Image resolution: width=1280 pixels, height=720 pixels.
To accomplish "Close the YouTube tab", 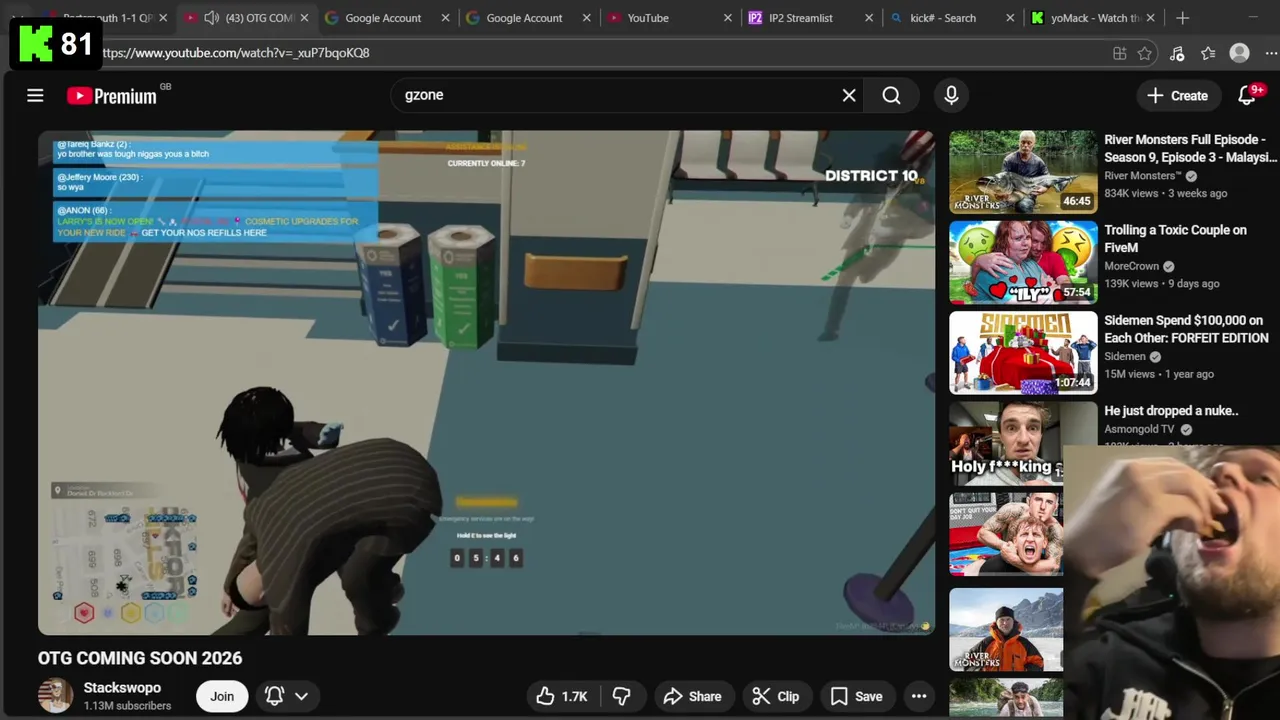I will click(x=728, y=18).
